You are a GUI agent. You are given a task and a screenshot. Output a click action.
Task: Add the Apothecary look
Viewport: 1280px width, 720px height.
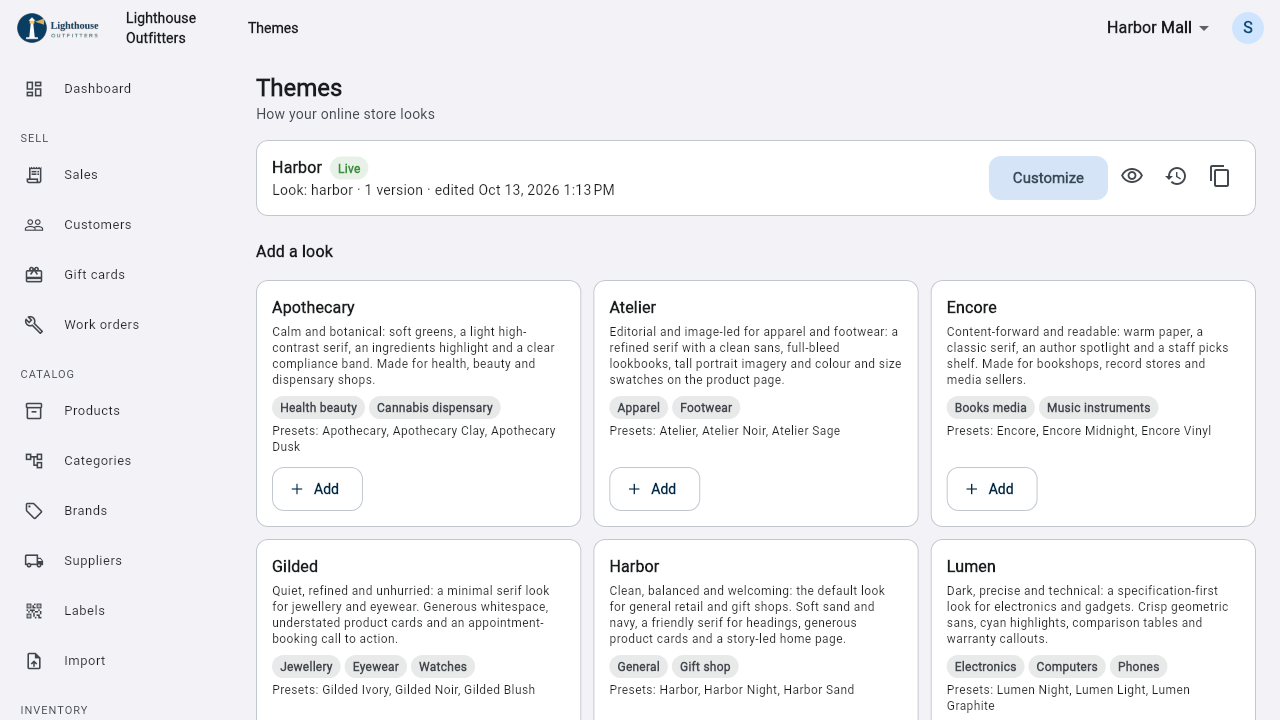point(317,489)
